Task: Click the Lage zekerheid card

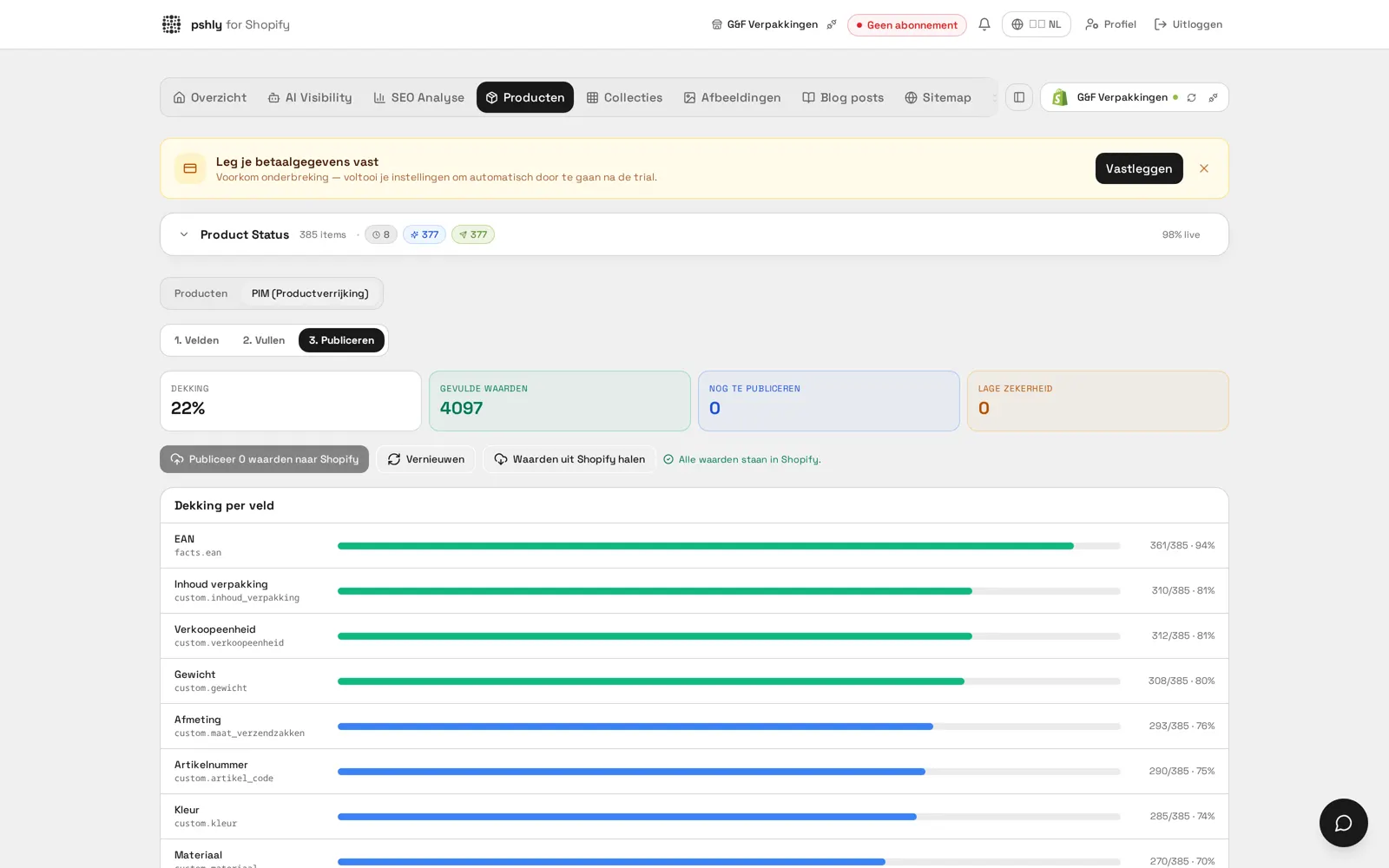Action: pos(1098,401)
